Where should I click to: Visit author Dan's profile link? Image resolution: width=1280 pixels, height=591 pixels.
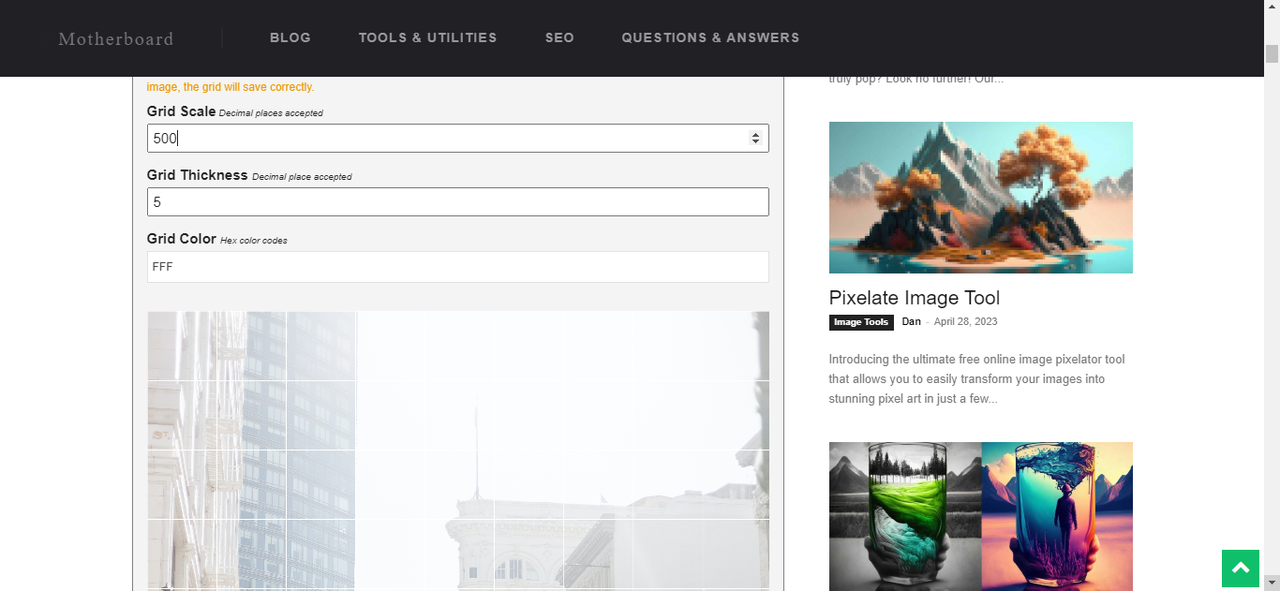coord(911,321)
